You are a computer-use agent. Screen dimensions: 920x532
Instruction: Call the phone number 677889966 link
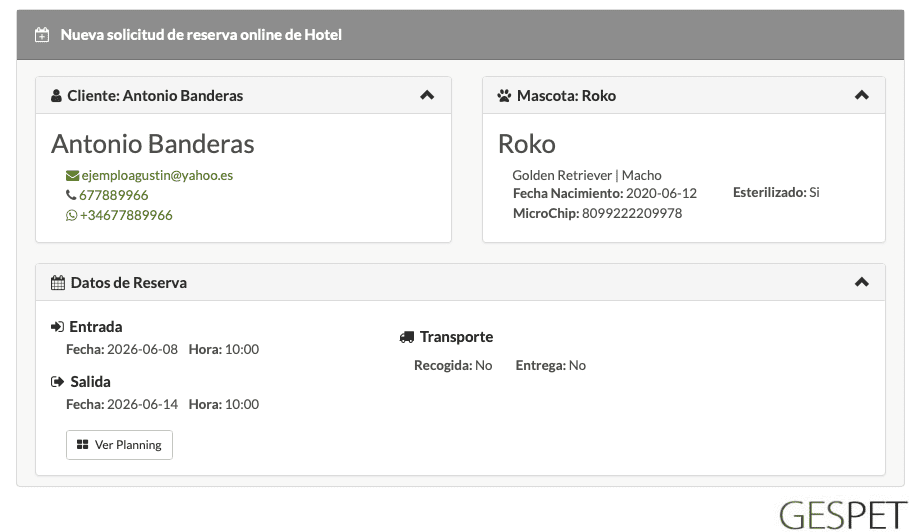click(x=114, y=195)
